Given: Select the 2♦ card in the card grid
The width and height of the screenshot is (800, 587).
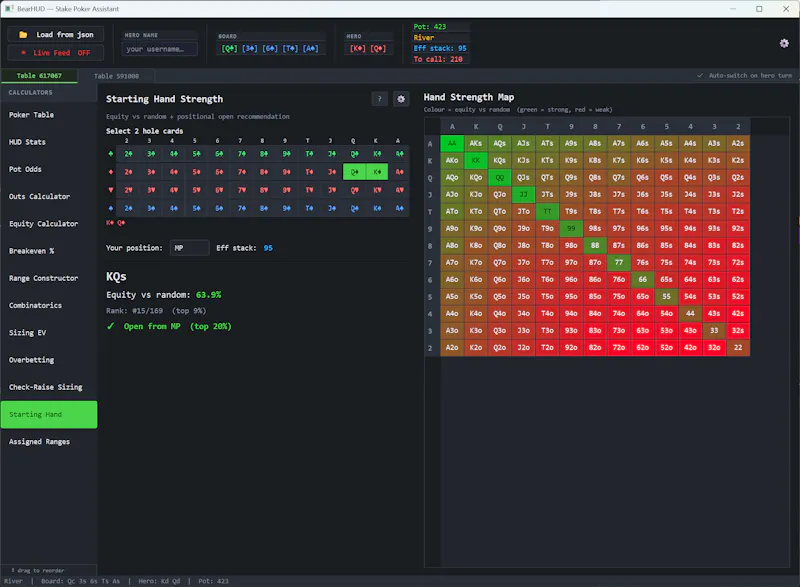Looking at the screenshot, I should pyautogui.click(x=128, y=172).
